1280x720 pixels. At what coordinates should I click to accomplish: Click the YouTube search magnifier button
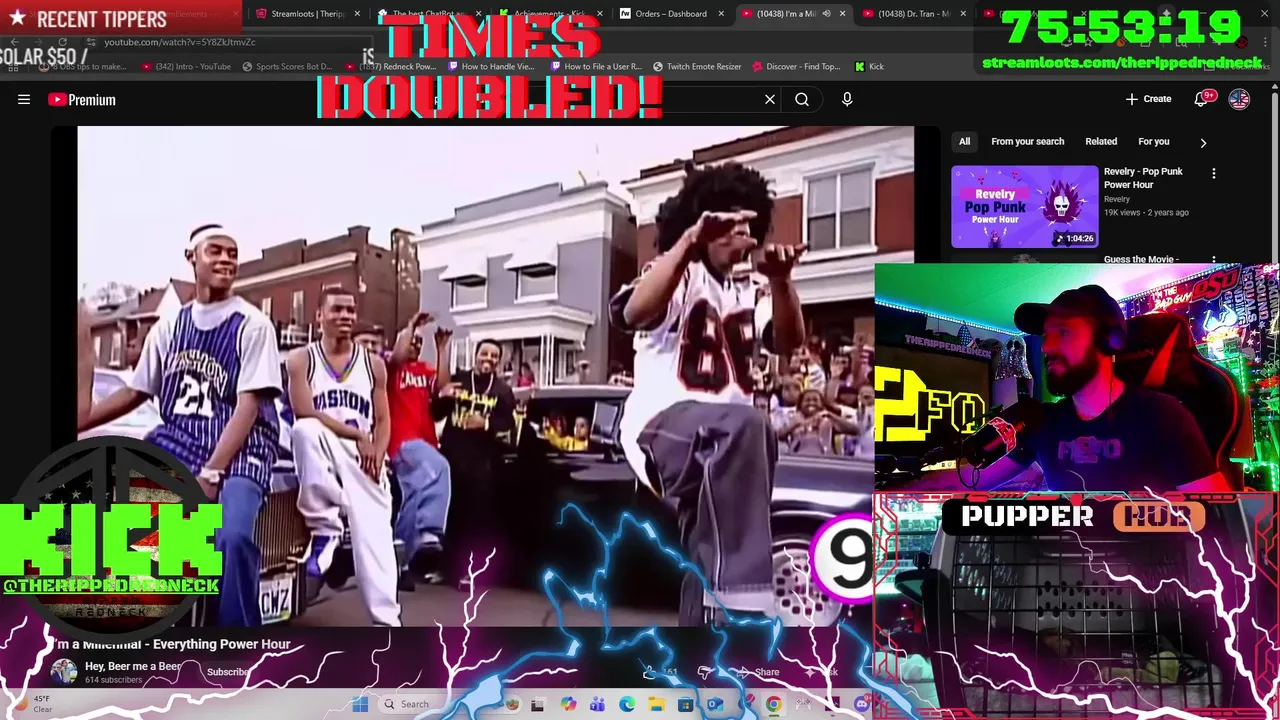pos(802,99)
